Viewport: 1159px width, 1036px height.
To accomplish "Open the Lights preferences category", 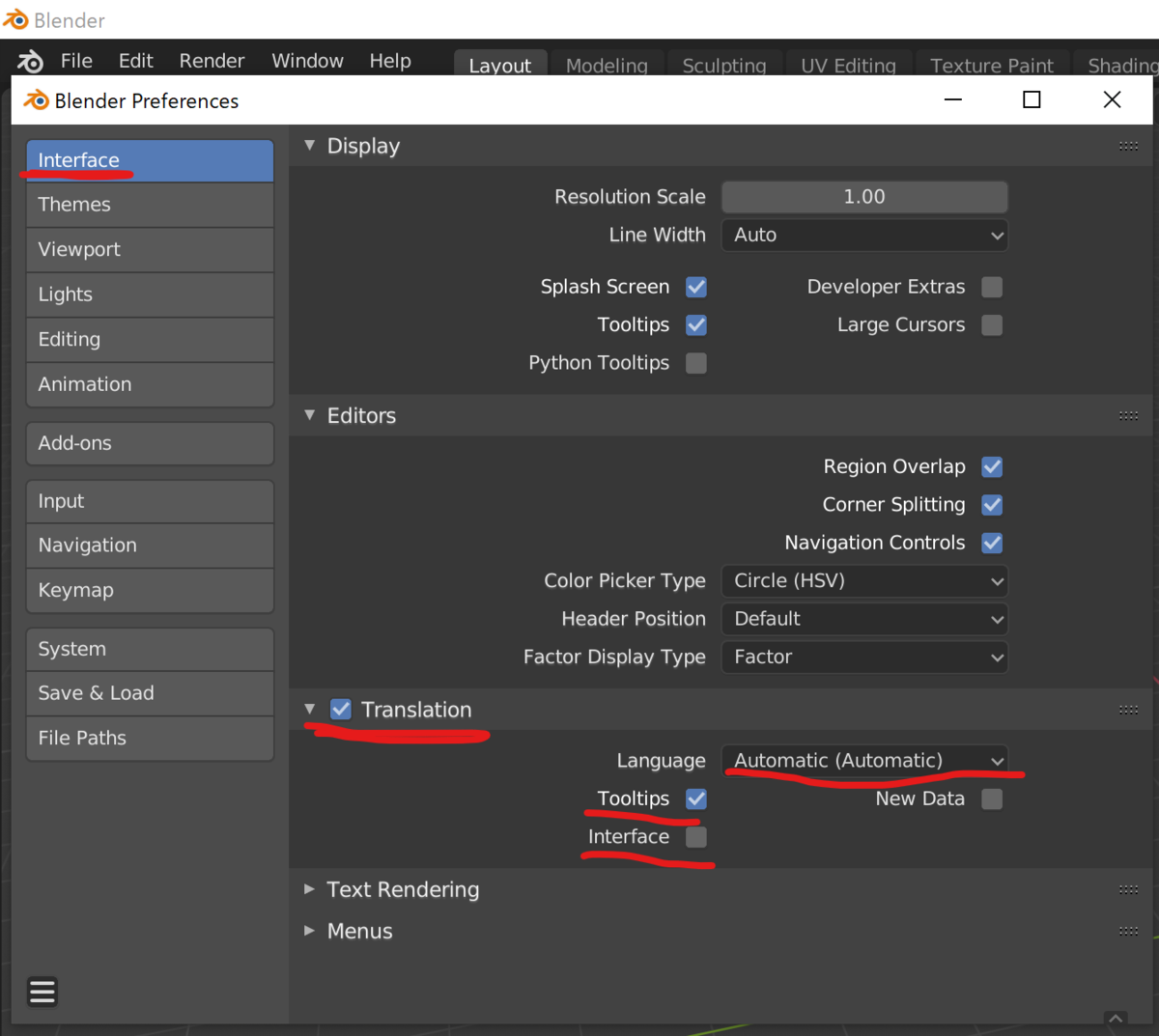I will coord(150,294).
